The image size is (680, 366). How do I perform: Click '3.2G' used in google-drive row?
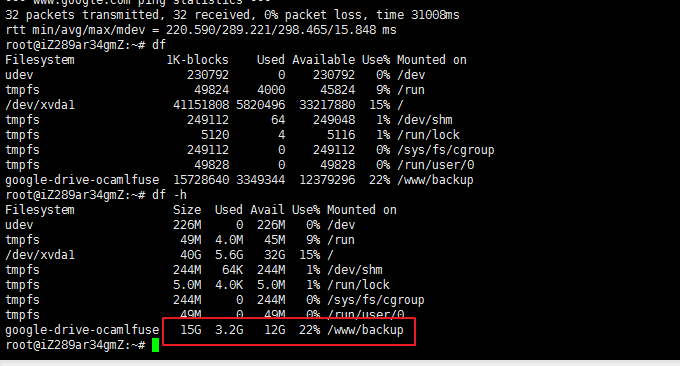pyautogui.click(x=229, y=330)
